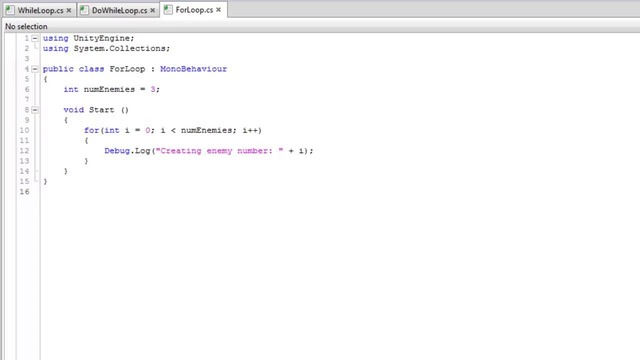Click the "Creating enemy number: " string
The width and height of the screenshot is (640, 360).
[219, 151]
